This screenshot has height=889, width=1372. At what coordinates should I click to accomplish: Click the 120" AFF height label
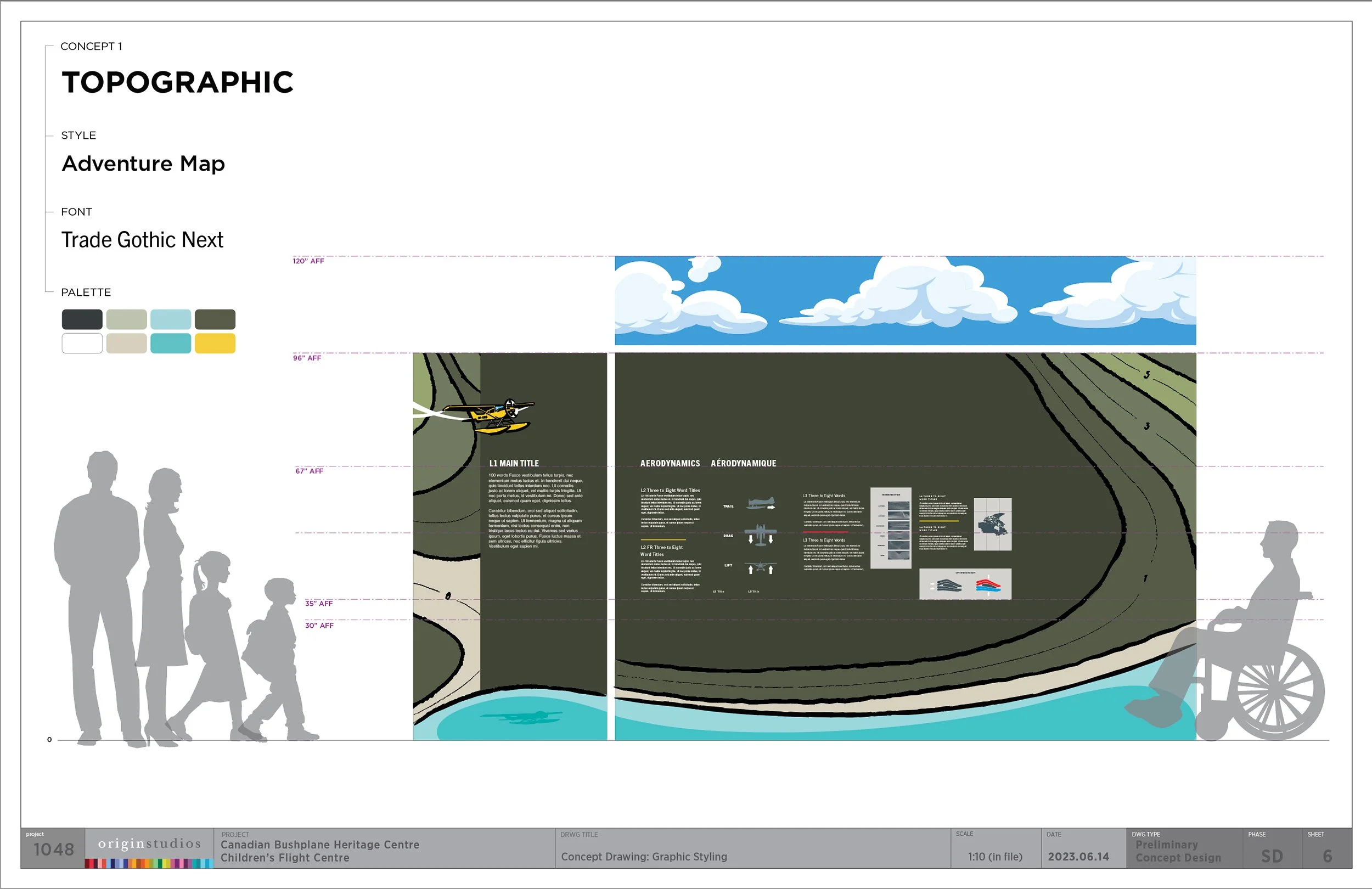308,261
